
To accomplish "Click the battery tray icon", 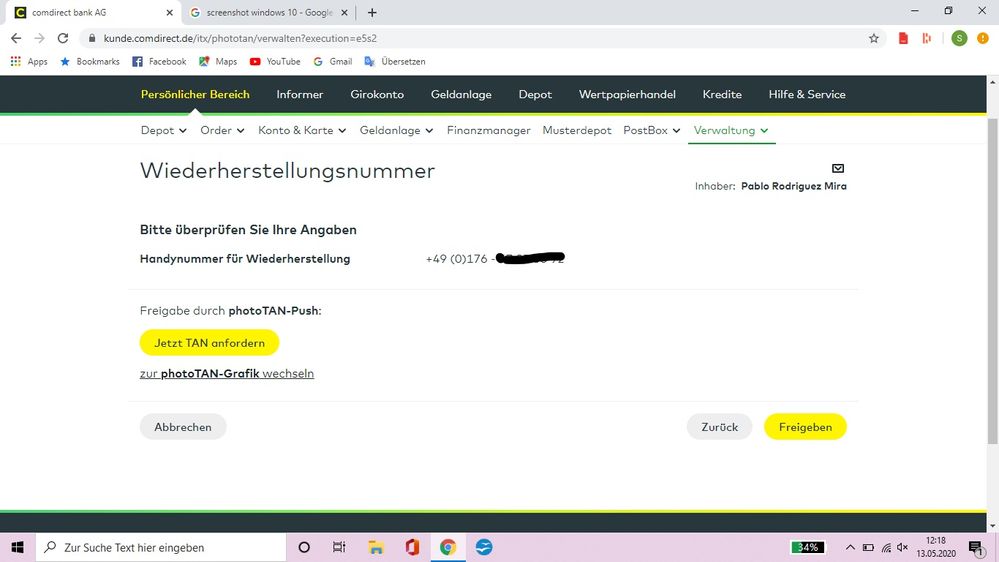I will click(x=868, y=547).
